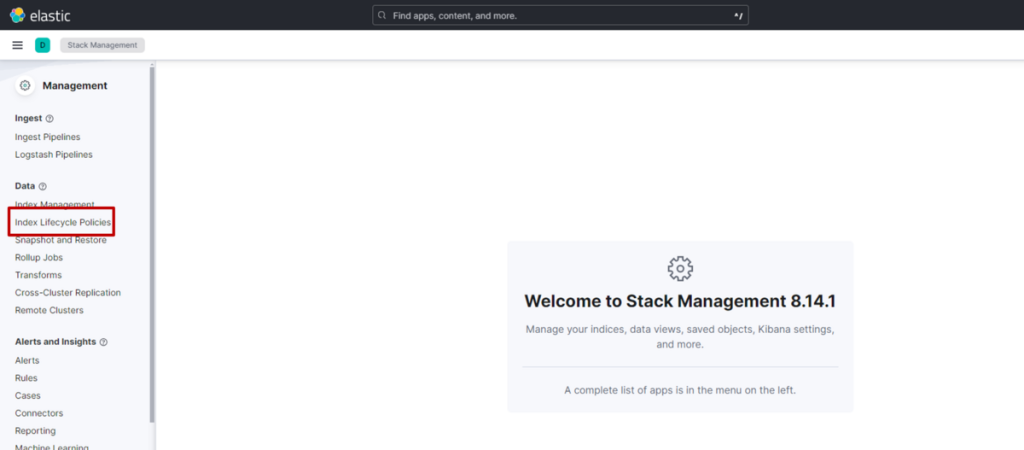Click the Ingest section help icon
This screenshot has width=1024, height=450.
tap(50, 119)
